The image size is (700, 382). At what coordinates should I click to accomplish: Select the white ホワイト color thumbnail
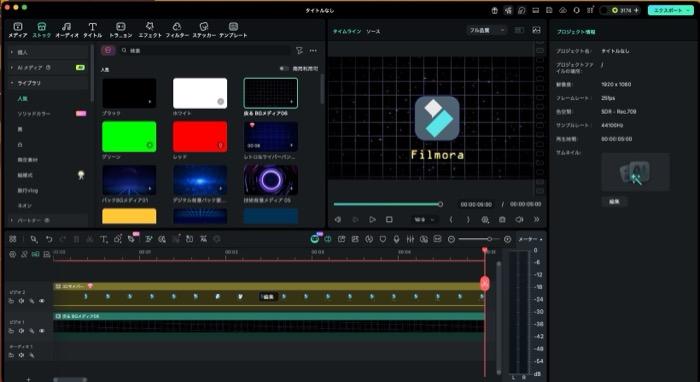[200, 93]
